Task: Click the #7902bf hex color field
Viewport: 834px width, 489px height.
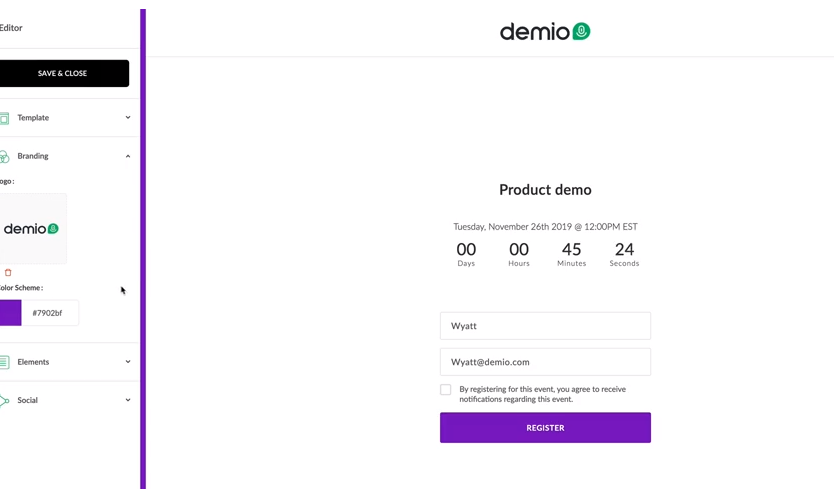Action: point(50,313)
